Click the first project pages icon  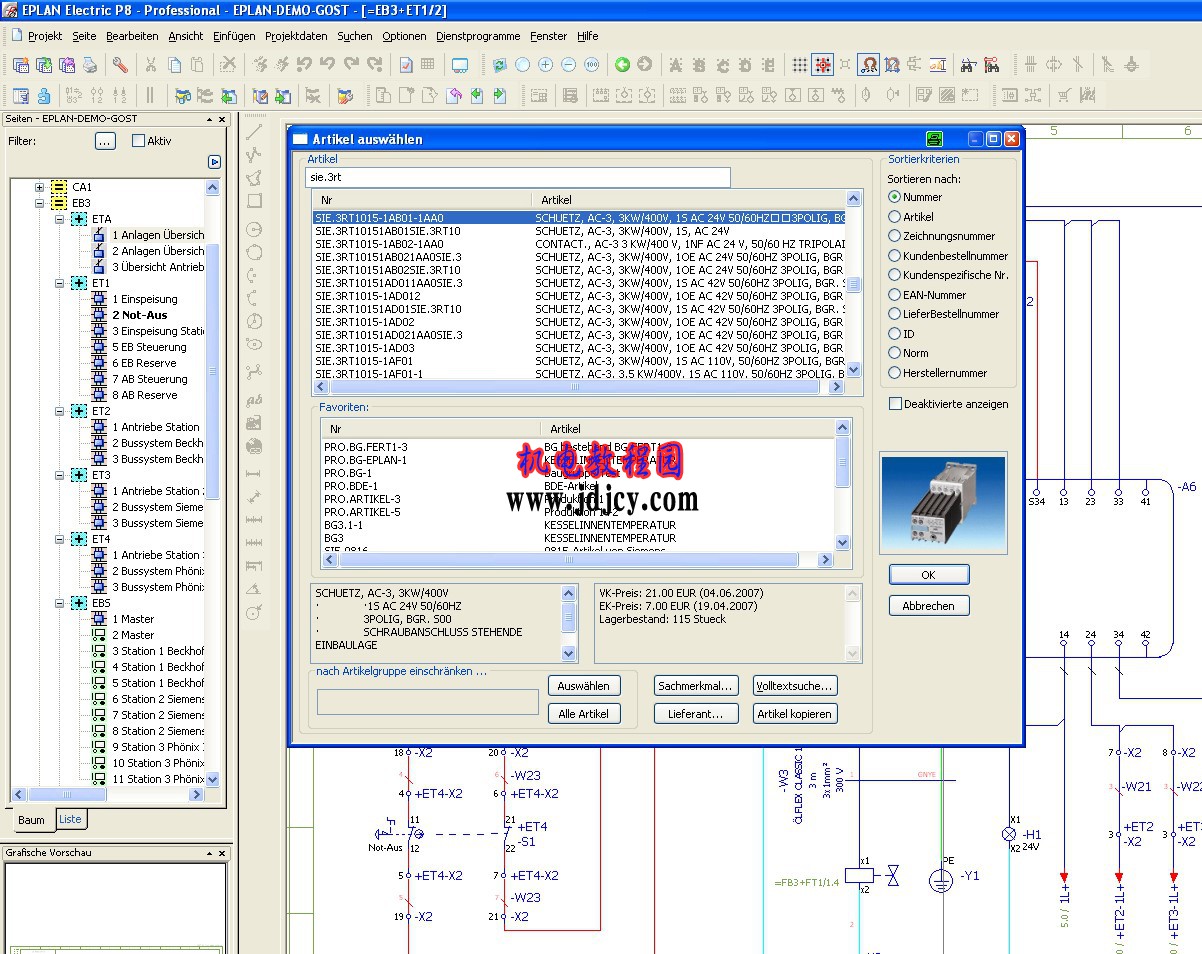point(21,65)
